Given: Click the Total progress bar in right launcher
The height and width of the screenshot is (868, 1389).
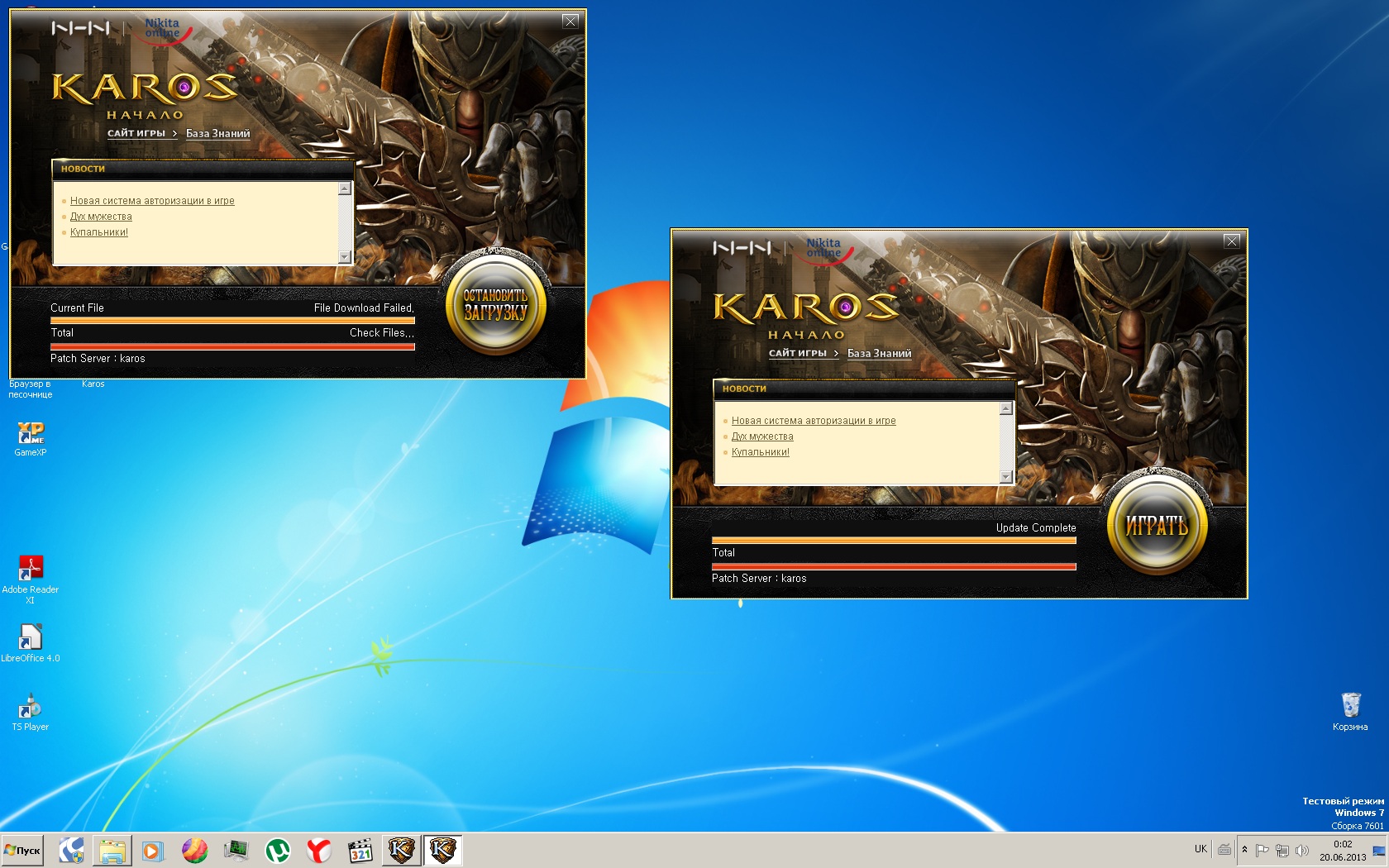Looking at the screenshot, I should click(894, 566).
